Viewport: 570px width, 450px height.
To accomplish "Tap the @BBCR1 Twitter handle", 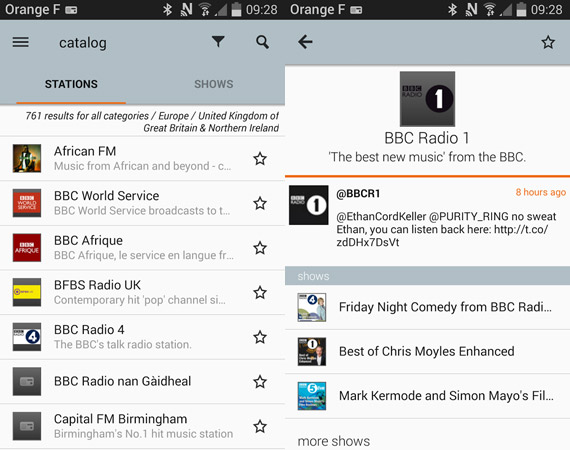I will (358, 194).
